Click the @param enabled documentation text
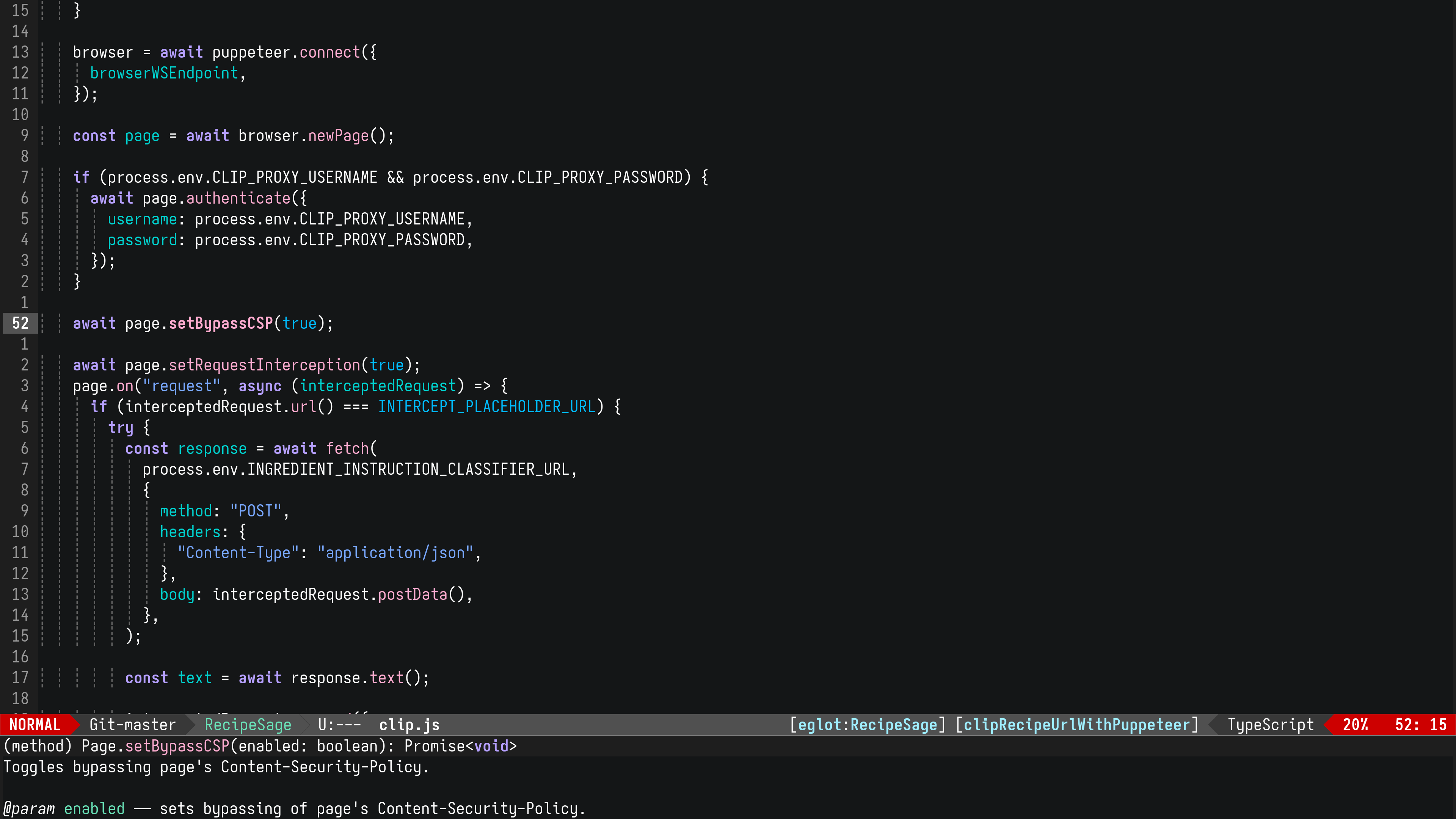The height and width of the screenshot is (819, 1456). 94,809
